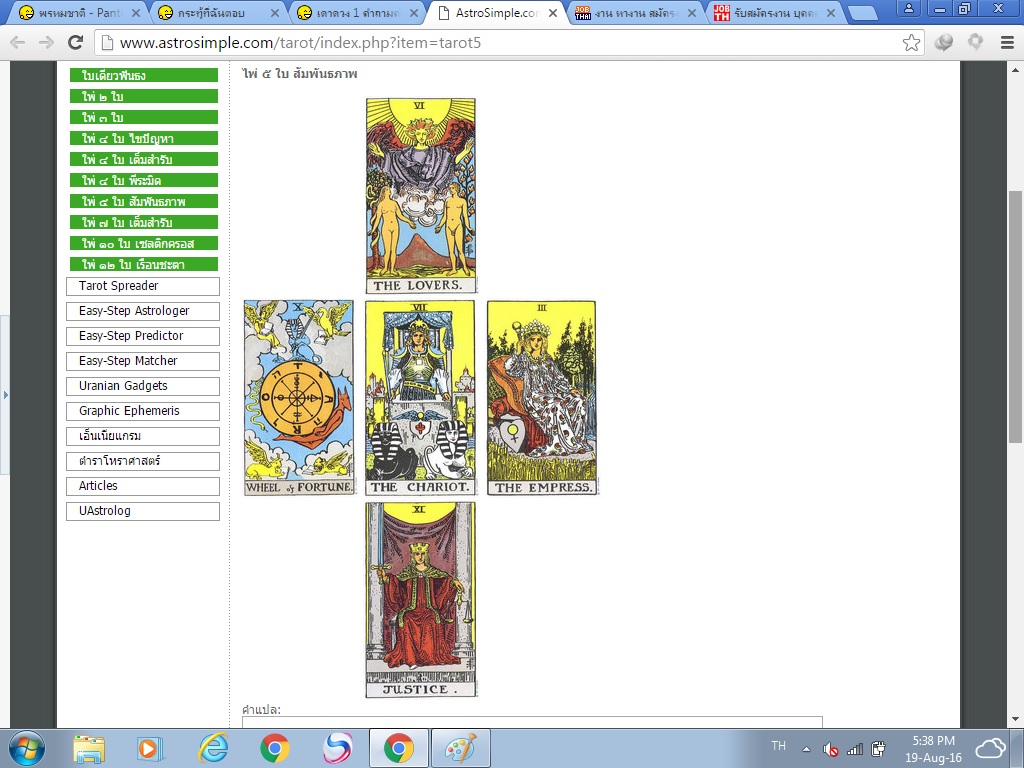Expand the left edge side-panel arrow
Image resolution: width=1024 pixels, height=768 pixels.
pyautogui.click(x=5, y=394)
